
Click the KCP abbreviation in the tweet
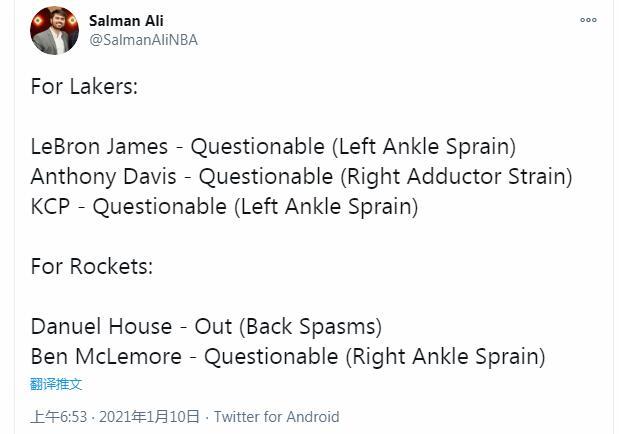(x=51, y=207)
